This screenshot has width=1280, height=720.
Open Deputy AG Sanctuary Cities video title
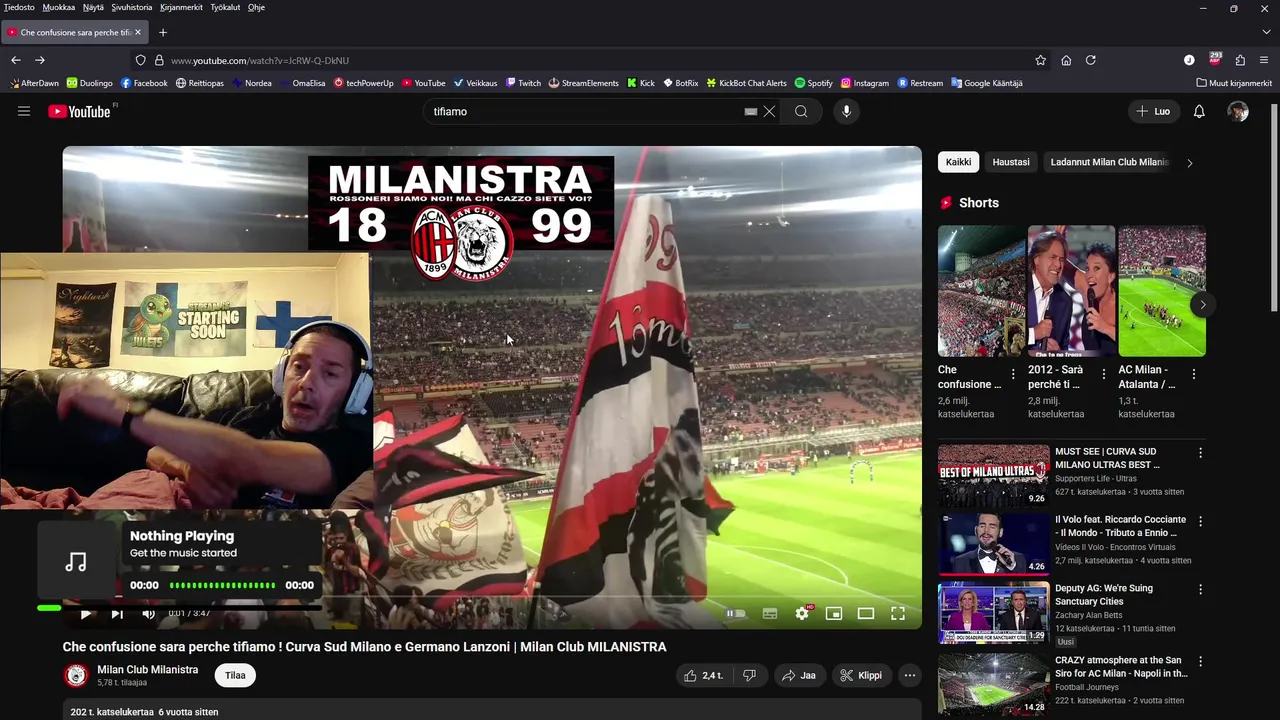point(1104,595)
